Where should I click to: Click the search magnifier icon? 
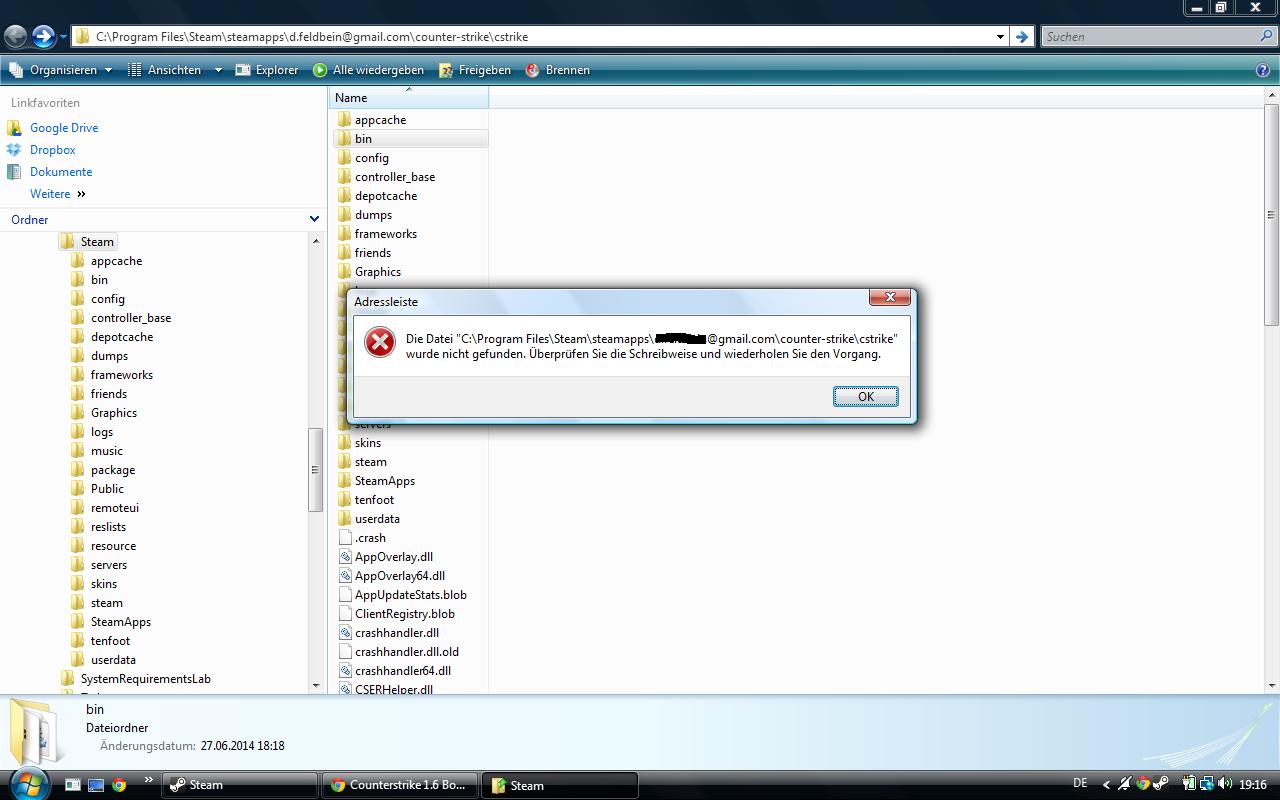[1268, 37]
